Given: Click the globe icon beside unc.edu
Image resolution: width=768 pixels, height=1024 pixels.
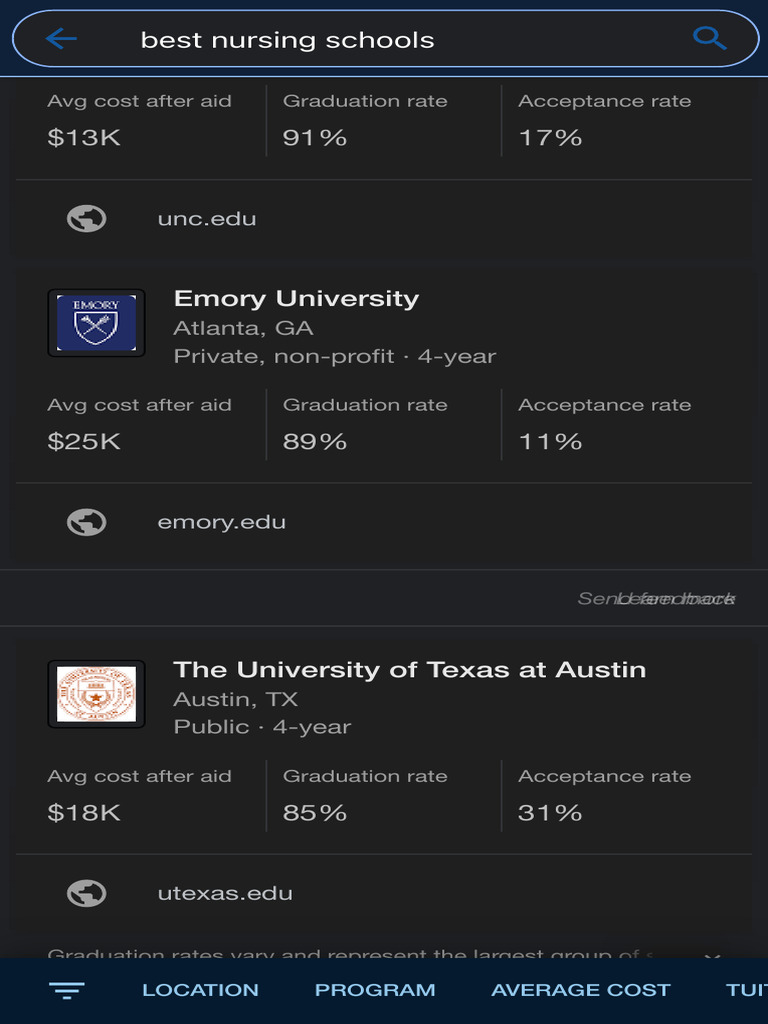Looking at the screenshot, I should point(86,219).
